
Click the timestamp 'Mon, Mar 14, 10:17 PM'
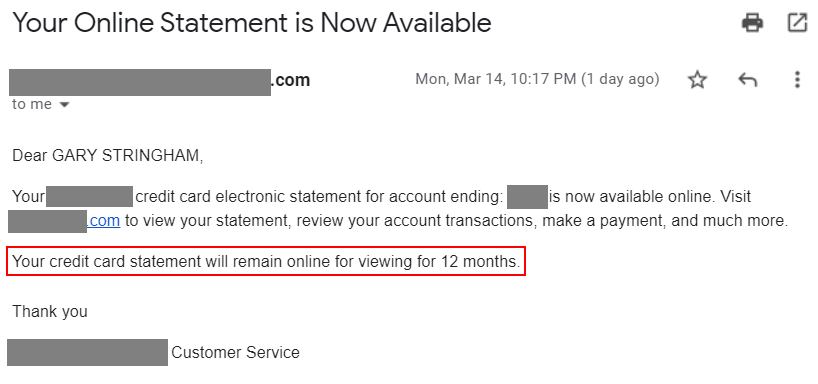[x=496, y=79]
